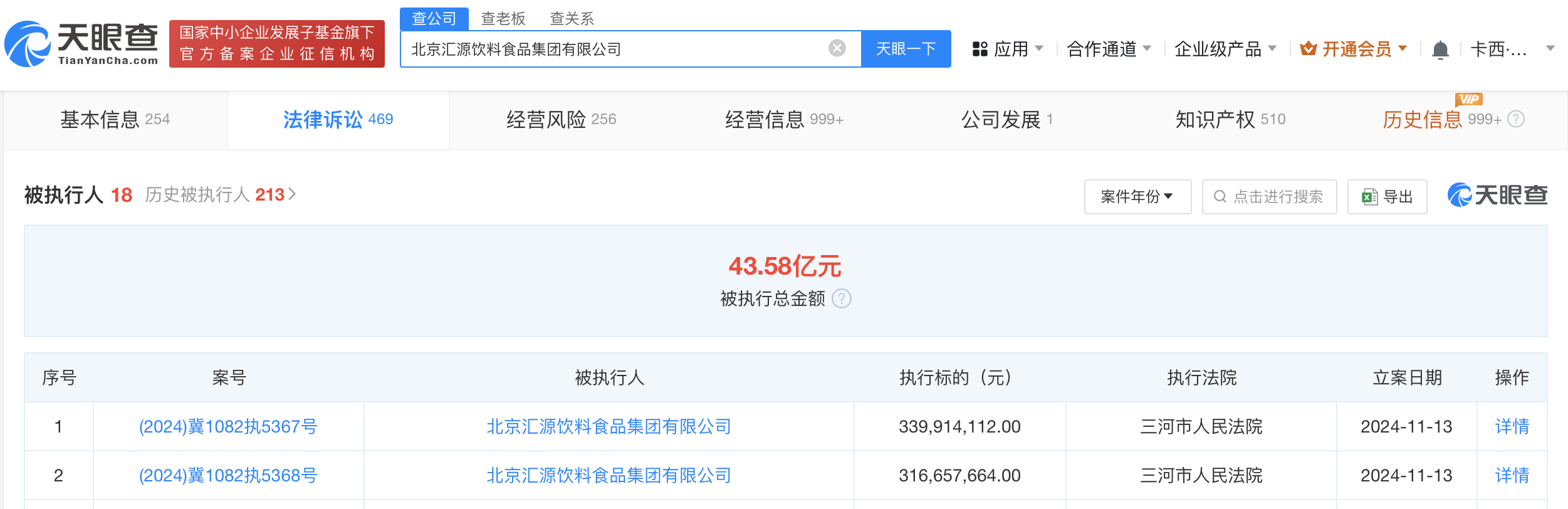Image resolution: width=1568 pixels, height=509 pixels.
Task: Click the 点击进行搜索 search field
Action: click(1270, 197)
